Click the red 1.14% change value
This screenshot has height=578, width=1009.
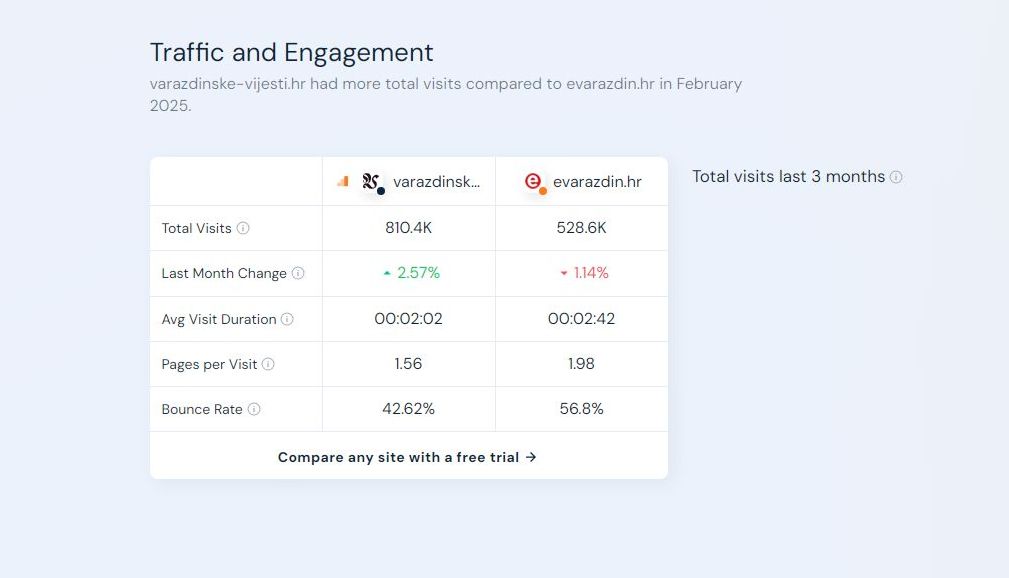591,273
